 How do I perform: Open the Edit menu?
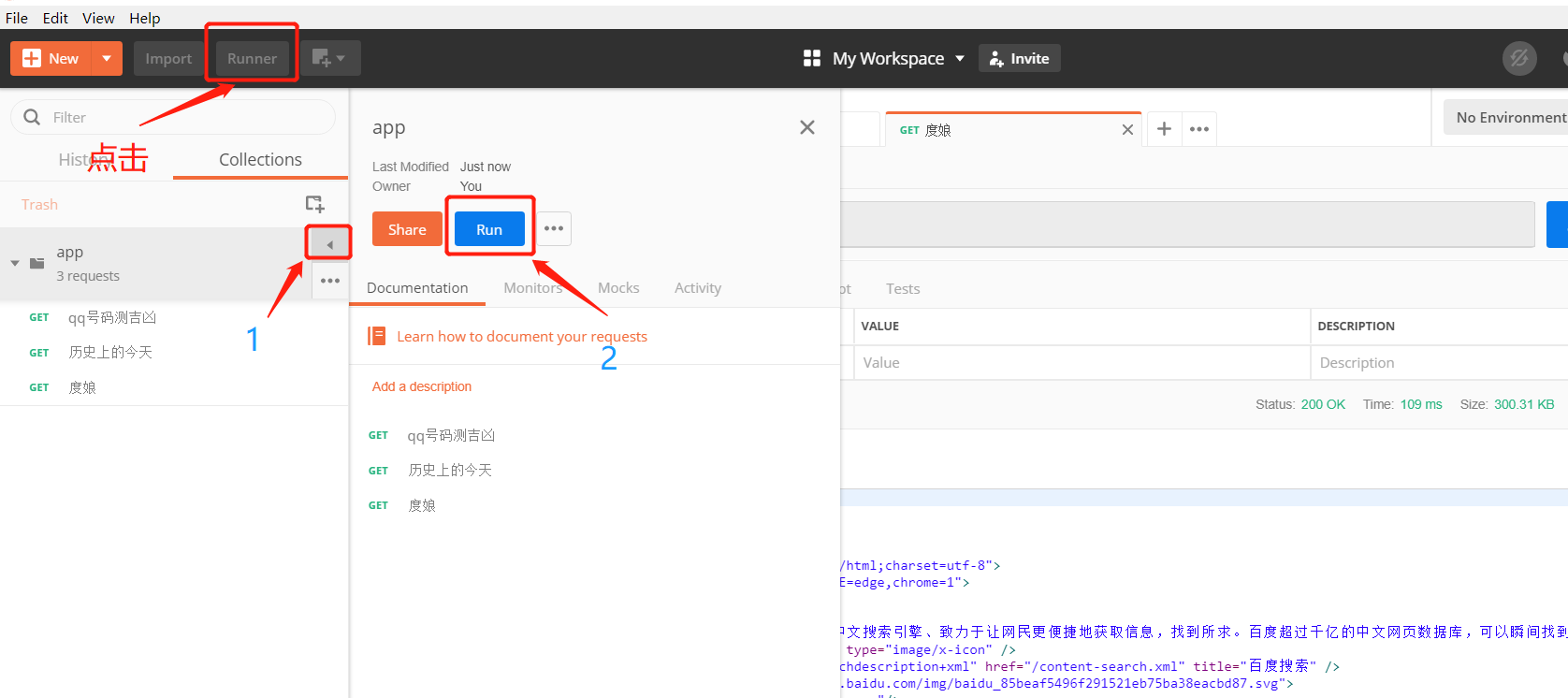(x=55, y=18)
